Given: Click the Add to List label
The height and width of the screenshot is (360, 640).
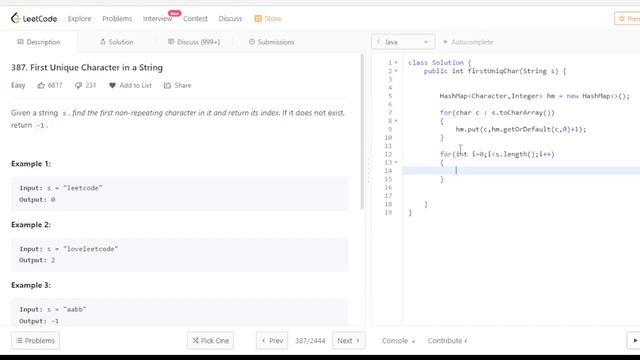Looking at the screenshot, I should (x=136, y=85).
